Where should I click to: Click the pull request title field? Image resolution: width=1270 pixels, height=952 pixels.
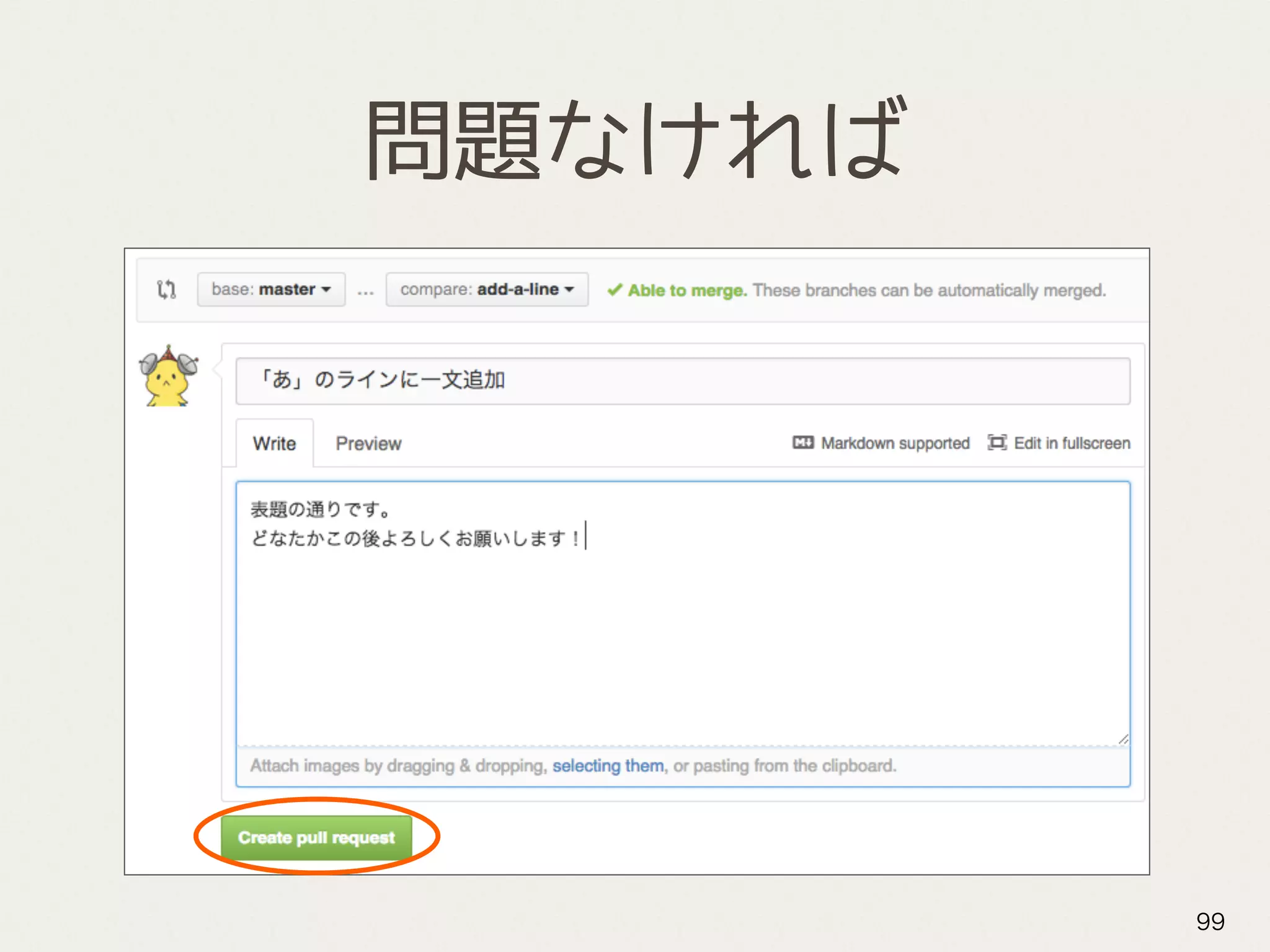(x=682, y=381)
